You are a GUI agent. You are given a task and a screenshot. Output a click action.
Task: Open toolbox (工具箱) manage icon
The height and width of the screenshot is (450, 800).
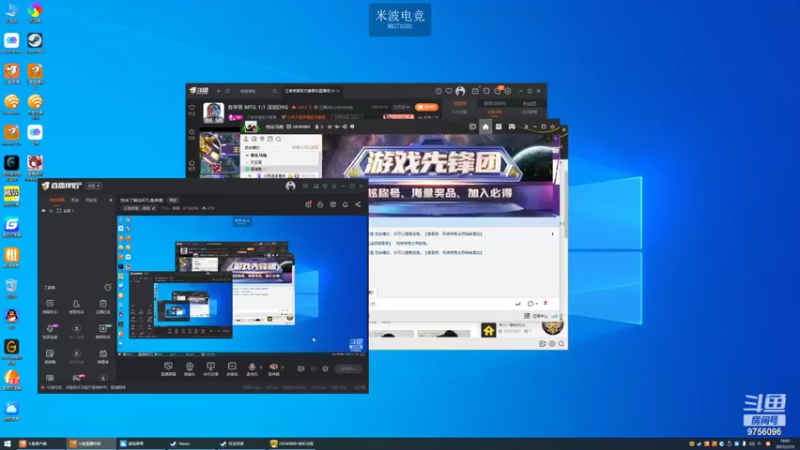108,287
